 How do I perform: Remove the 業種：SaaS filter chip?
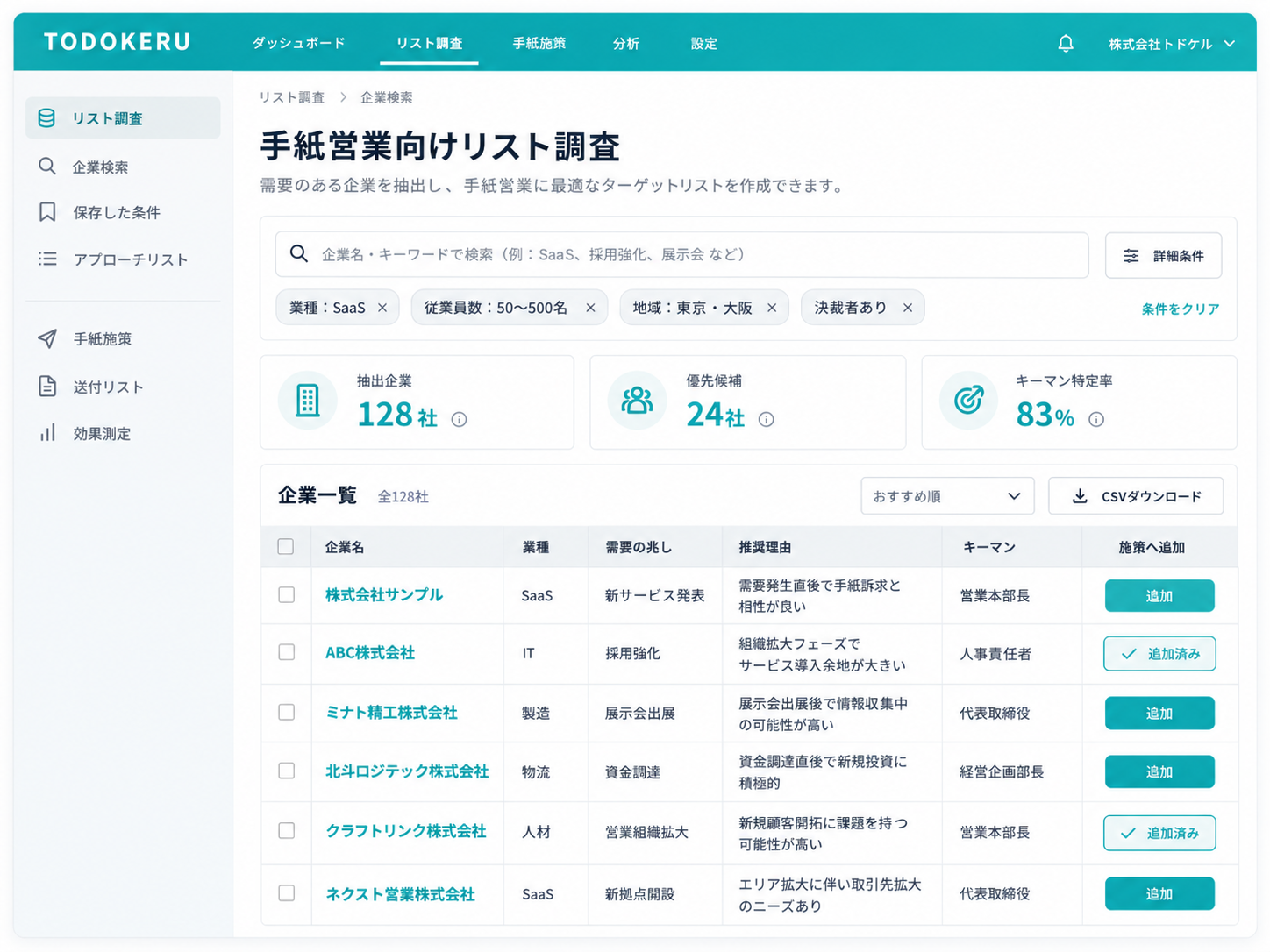[382, 308]
